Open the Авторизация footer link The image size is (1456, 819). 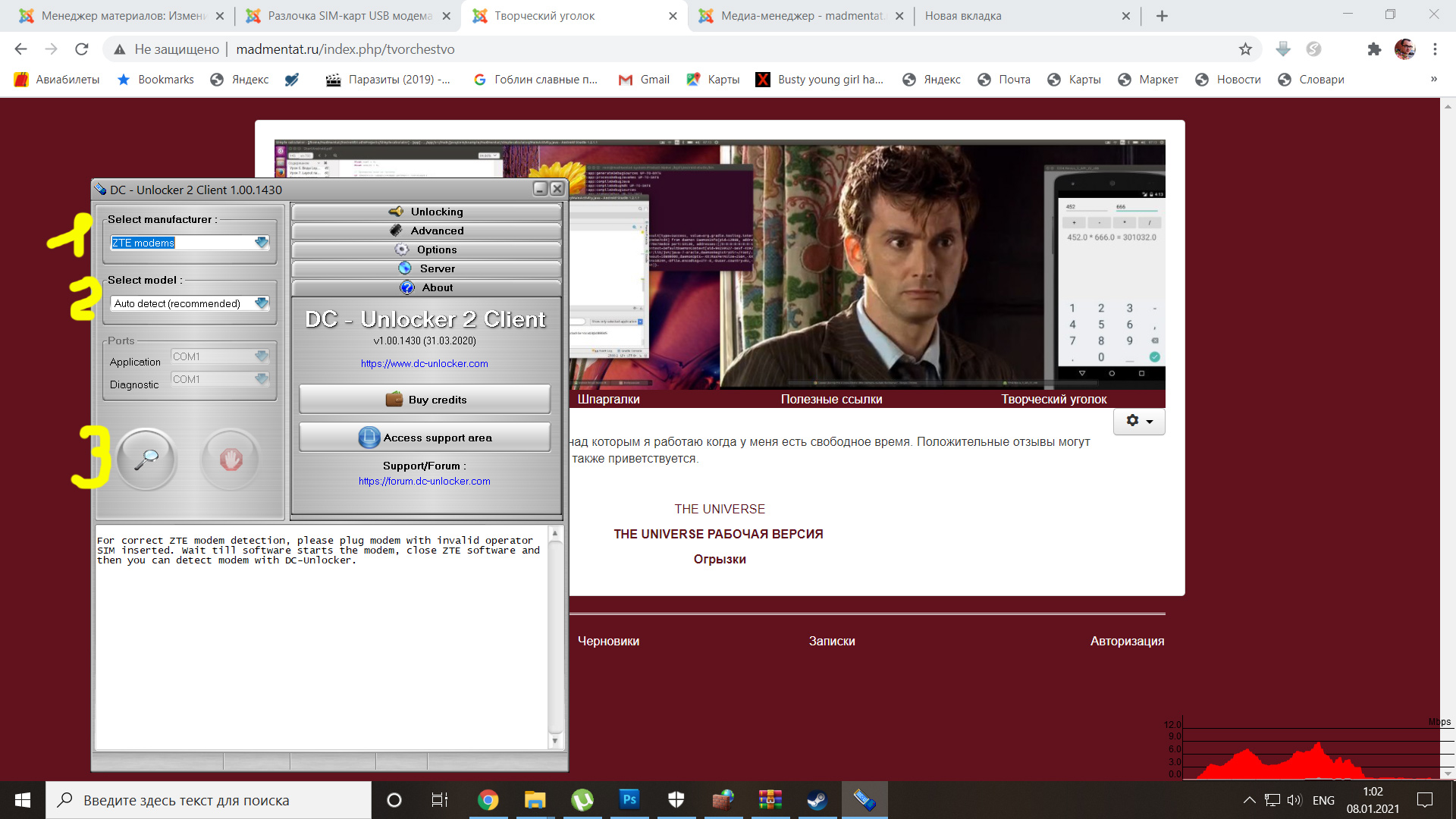click(1127, 641)
